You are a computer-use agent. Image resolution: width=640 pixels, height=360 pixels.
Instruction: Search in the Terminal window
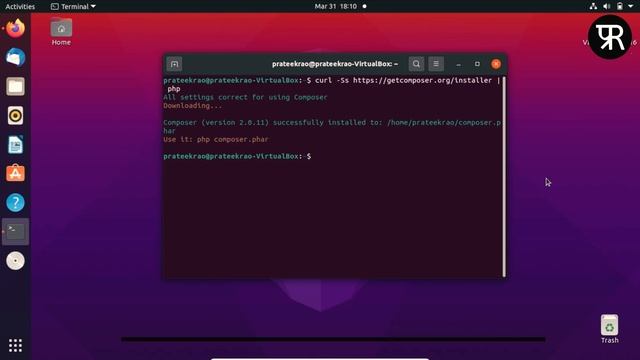(416, 64)
